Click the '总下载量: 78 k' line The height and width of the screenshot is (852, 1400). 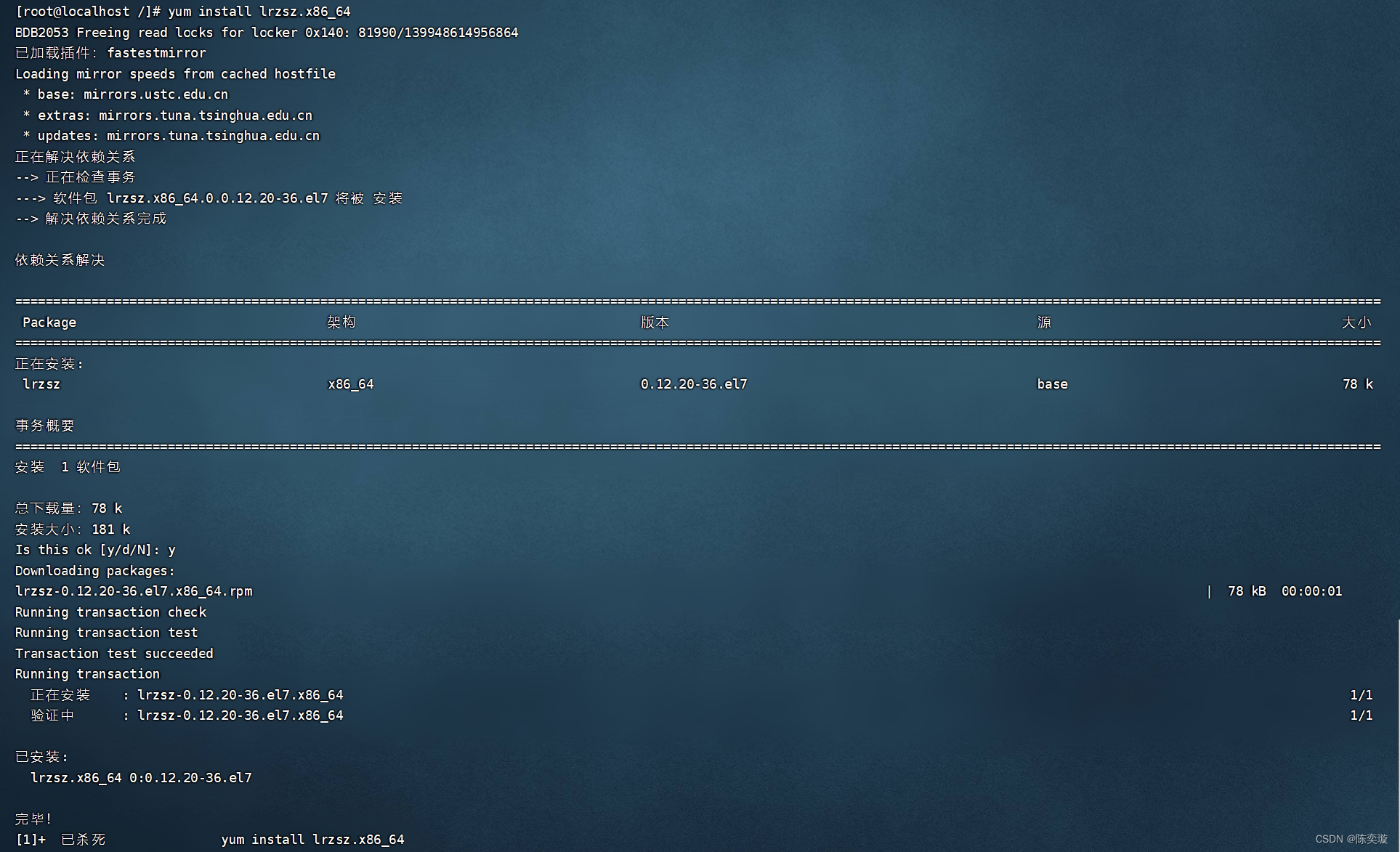(x=68, y=508)
